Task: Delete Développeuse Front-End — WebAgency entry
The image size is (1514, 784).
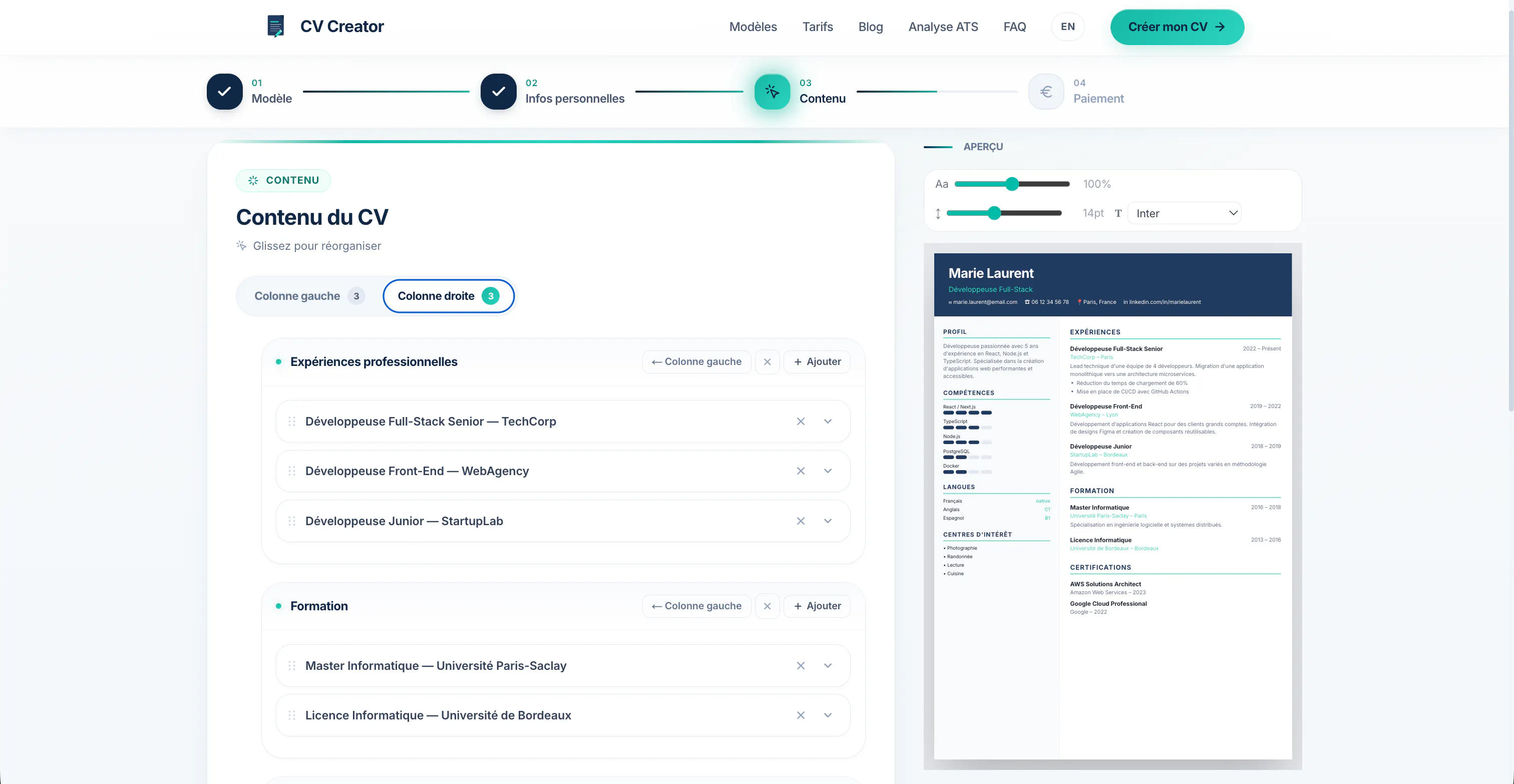Action: pos(801,471)
